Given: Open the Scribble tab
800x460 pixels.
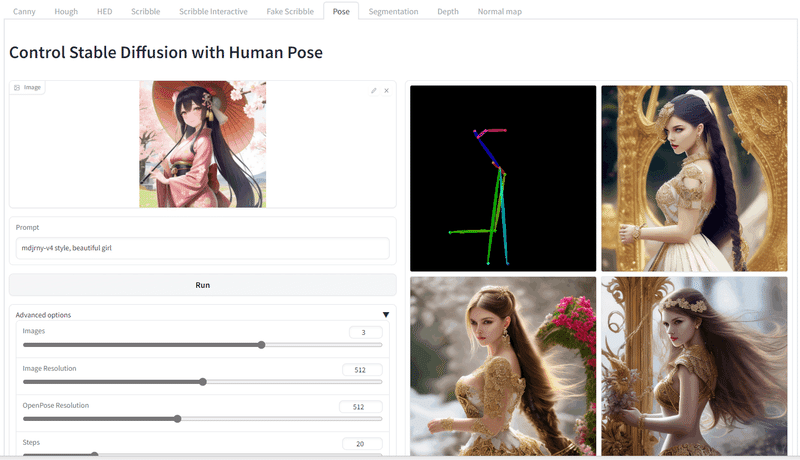Looking at the screenshot, I should [145, 11].
